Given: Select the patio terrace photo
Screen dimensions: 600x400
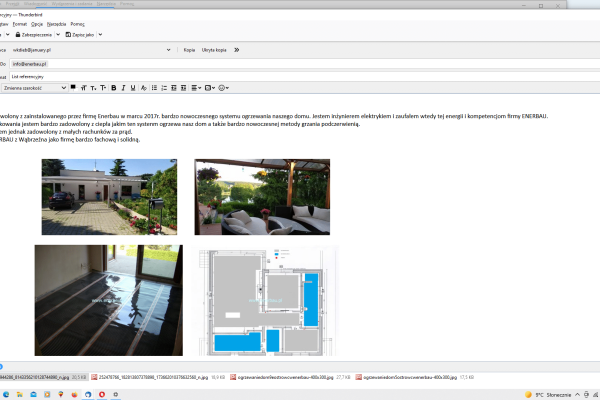Looking at the screenshot, I should (x=262, y=197).
